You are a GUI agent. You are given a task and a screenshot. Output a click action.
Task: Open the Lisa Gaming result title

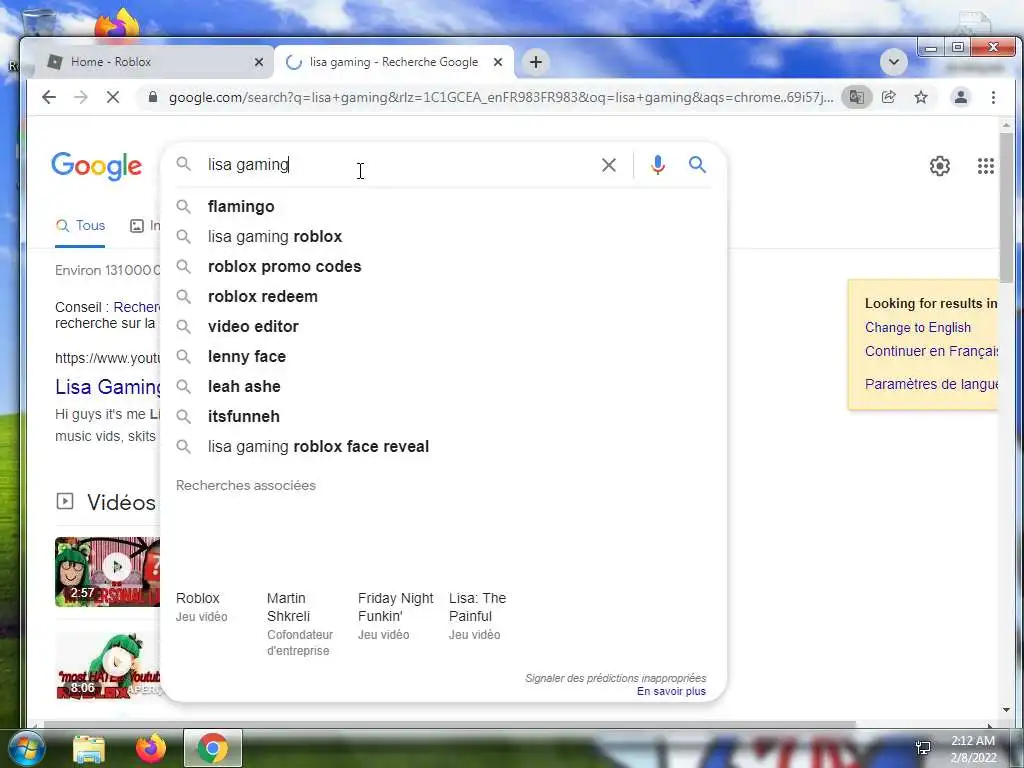(108, 387)
